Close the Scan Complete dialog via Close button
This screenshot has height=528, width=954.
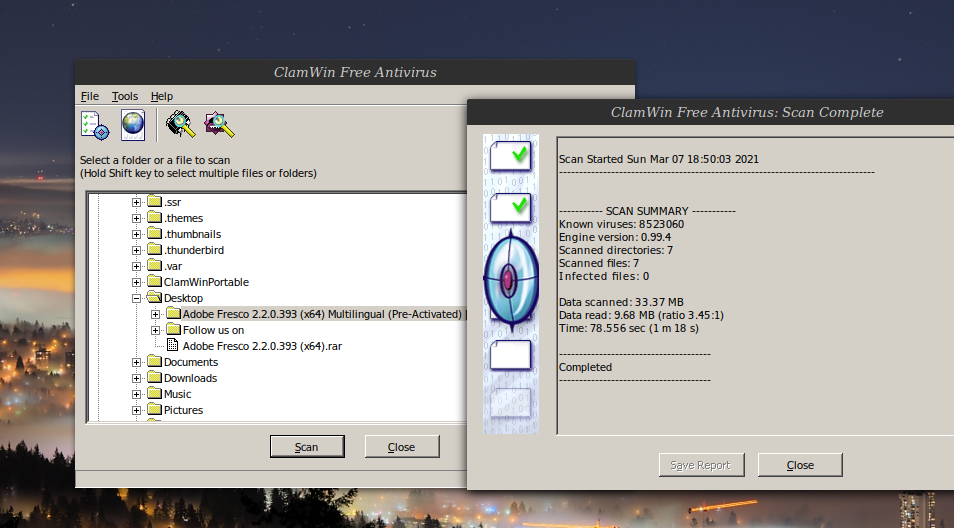[800, 465]
